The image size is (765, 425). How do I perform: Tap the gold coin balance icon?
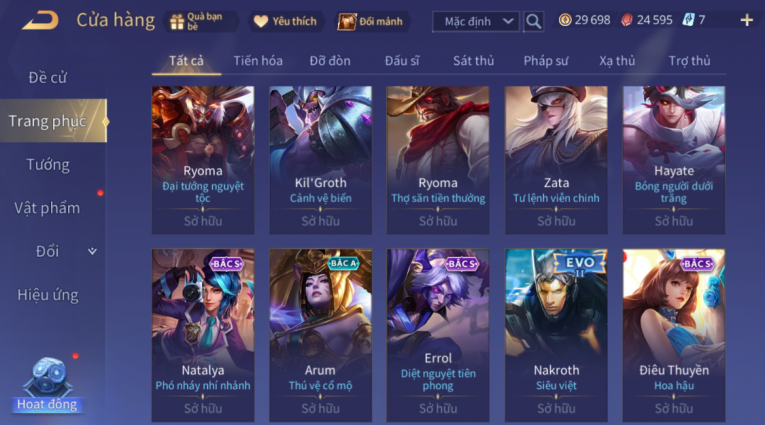pos(565,20)
